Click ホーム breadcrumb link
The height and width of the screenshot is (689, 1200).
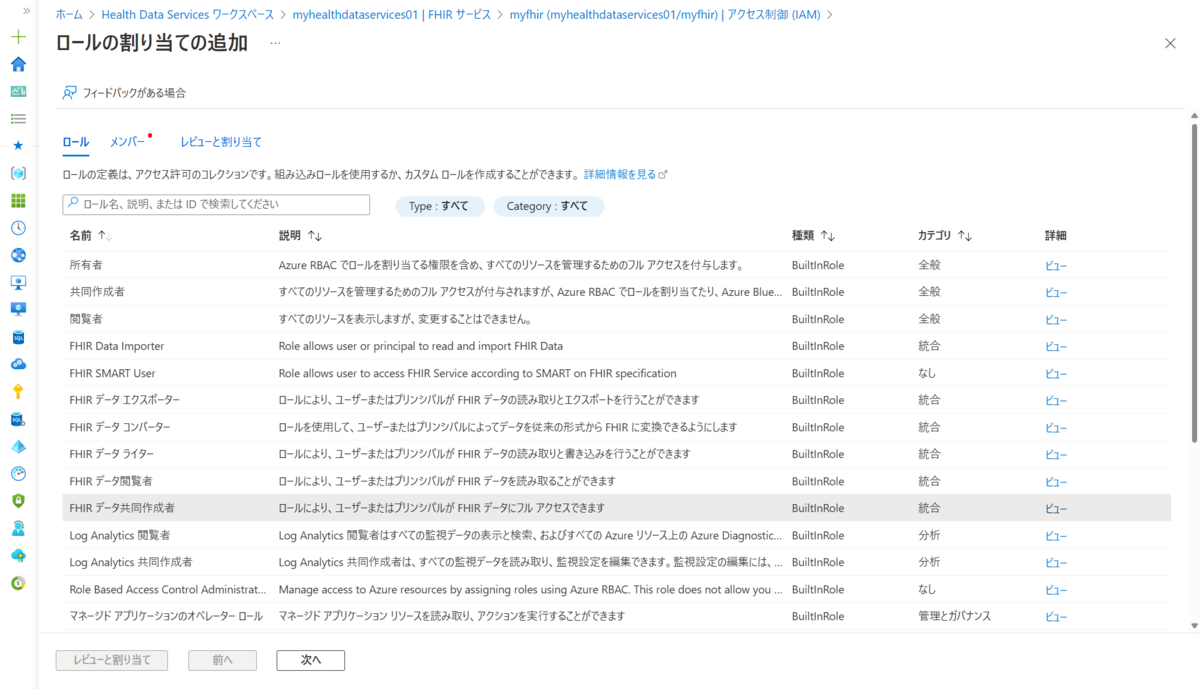(x=69, y=14)
